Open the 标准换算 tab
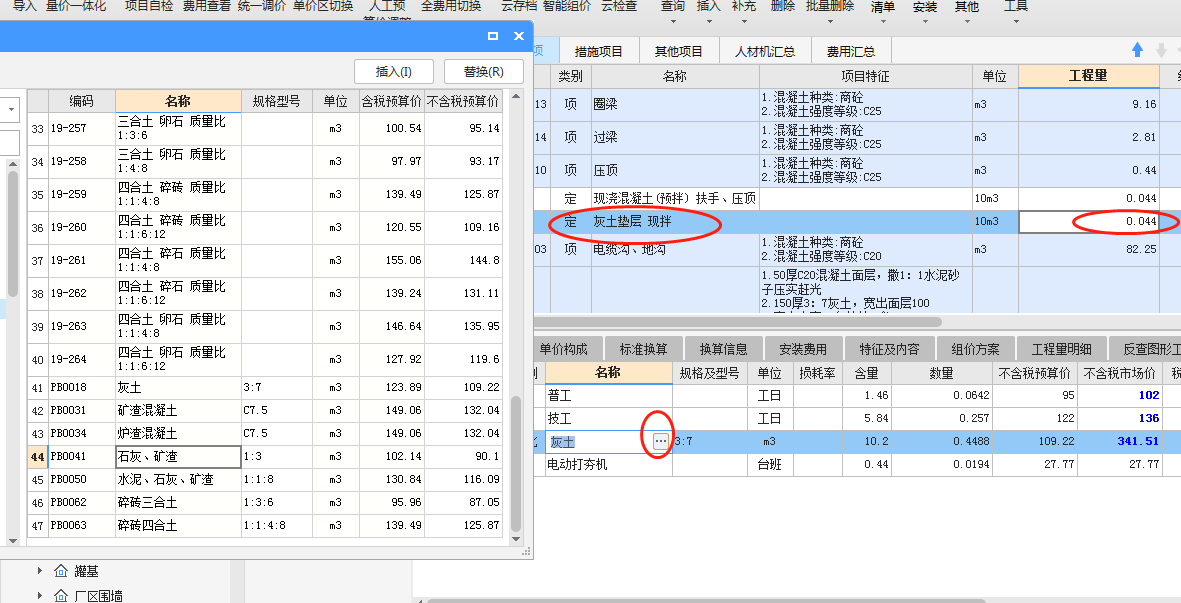 pyautogui.click(x=644, y=349)
